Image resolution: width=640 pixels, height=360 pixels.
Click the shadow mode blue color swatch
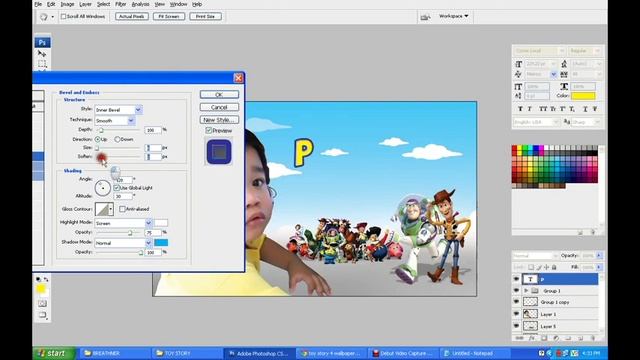[x=161, y=243]
